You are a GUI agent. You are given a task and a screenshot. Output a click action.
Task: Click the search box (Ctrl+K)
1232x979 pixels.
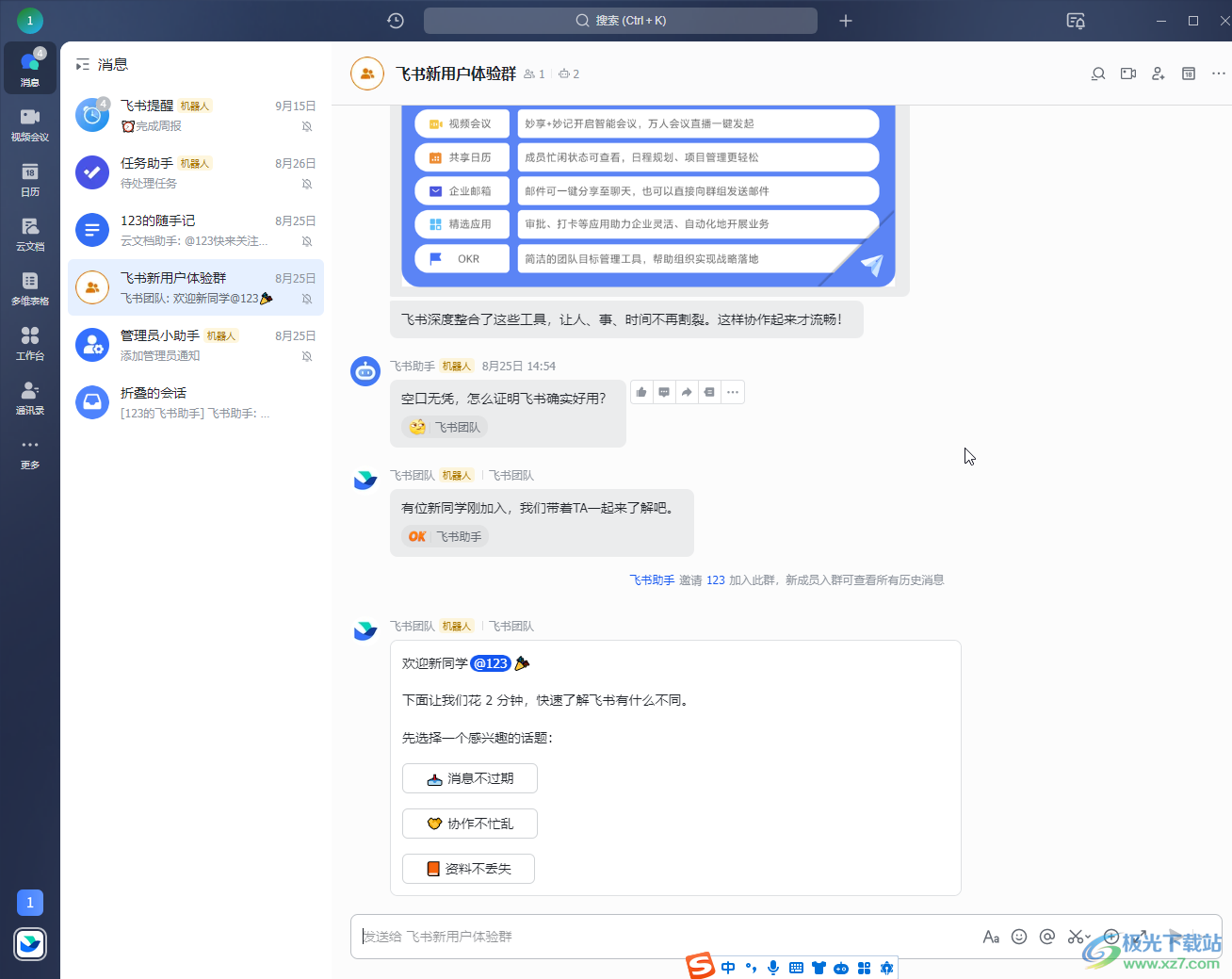pyautogui.click(x=621, y=21)
